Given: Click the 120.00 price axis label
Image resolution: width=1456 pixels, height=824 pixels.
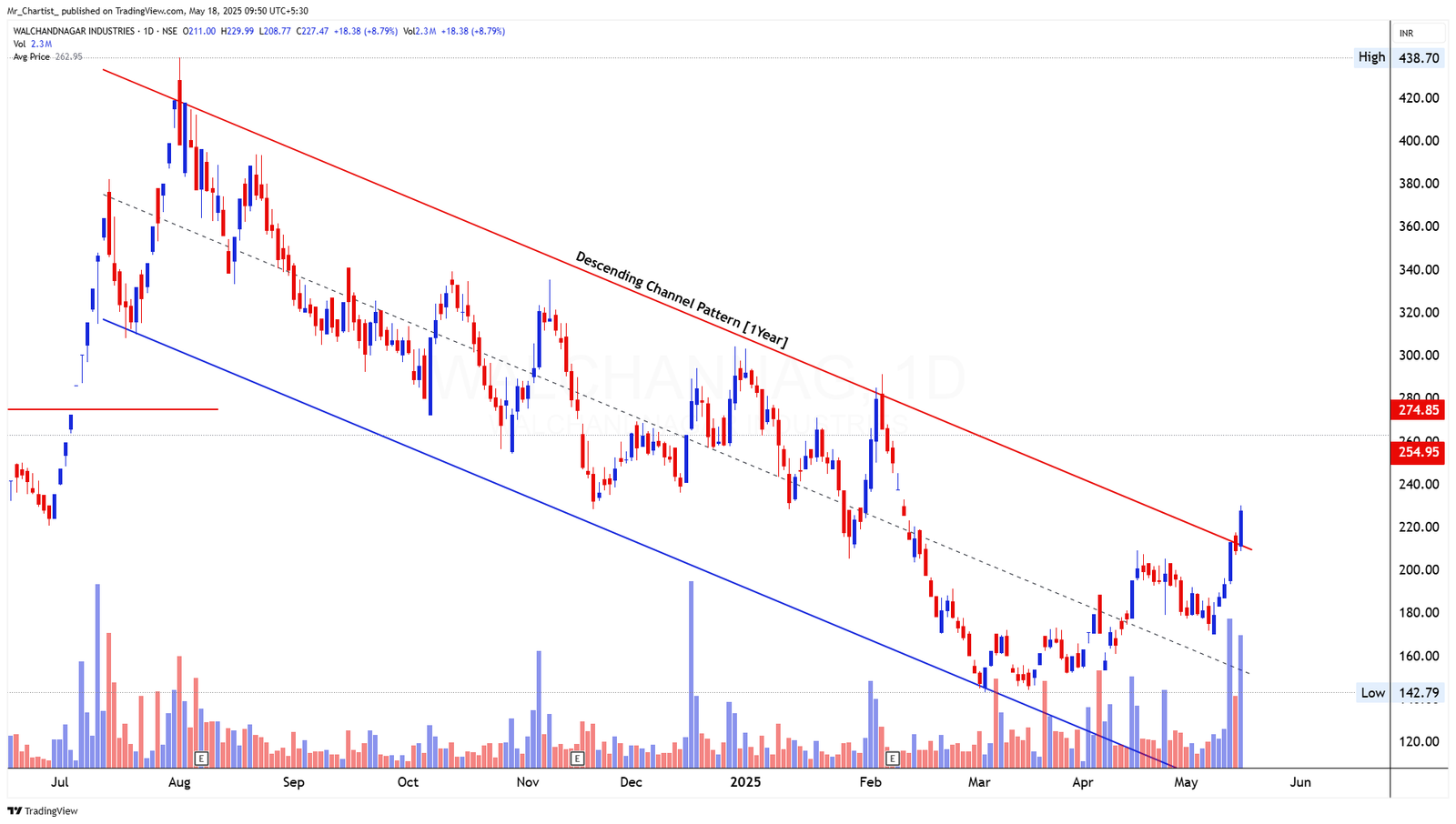Looking at the screenshot, I should [x=1419, y=742].
